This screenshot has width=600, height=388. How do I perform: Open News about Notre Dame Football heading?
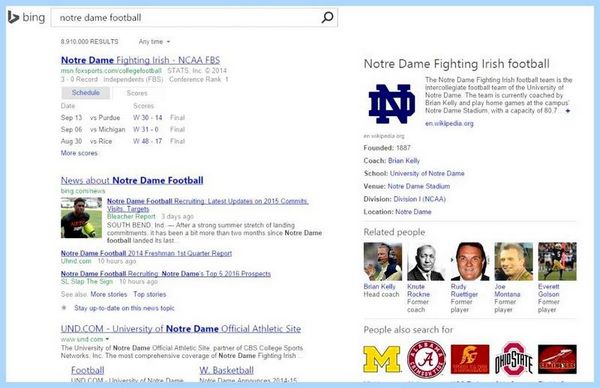point(132,180)
